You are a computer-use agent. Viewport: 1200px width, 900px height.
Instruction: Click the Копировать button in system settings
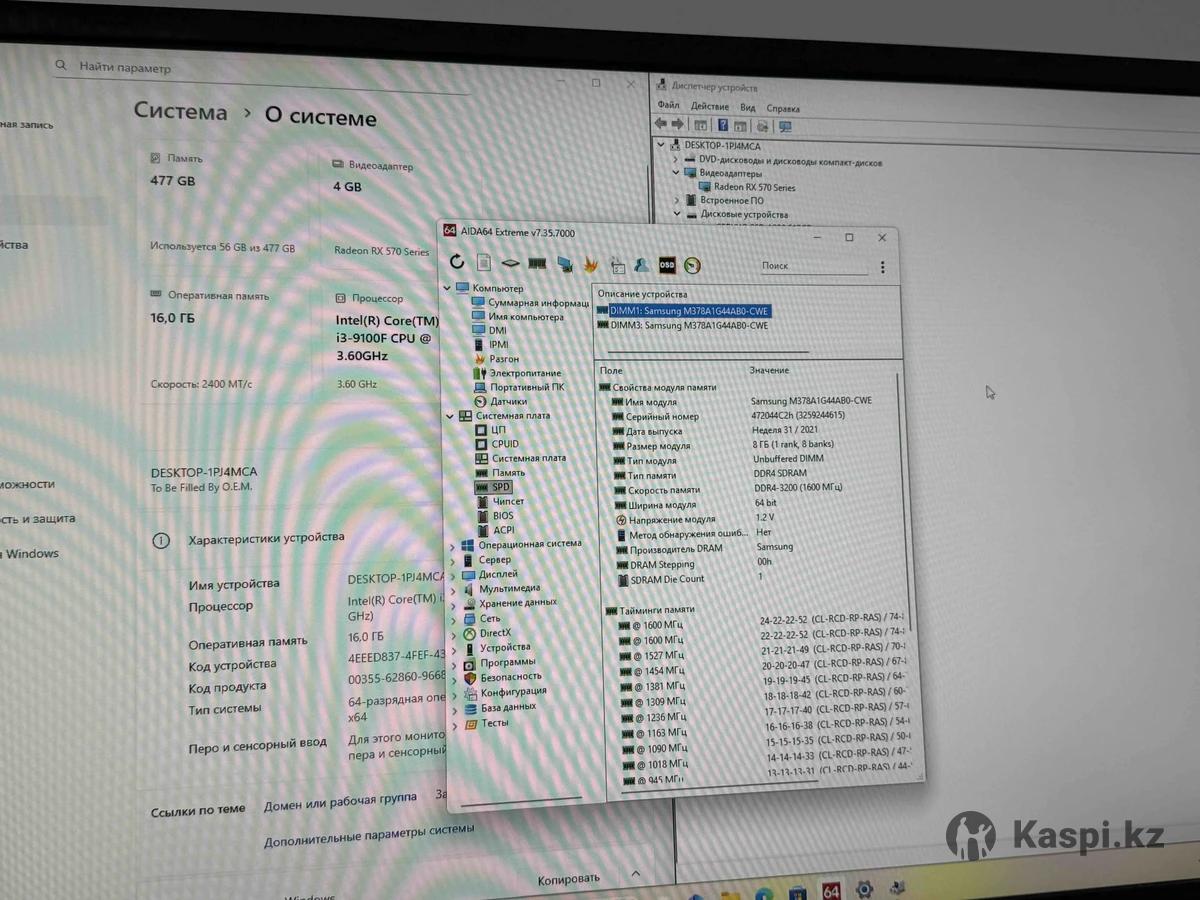tap(569, 879)
